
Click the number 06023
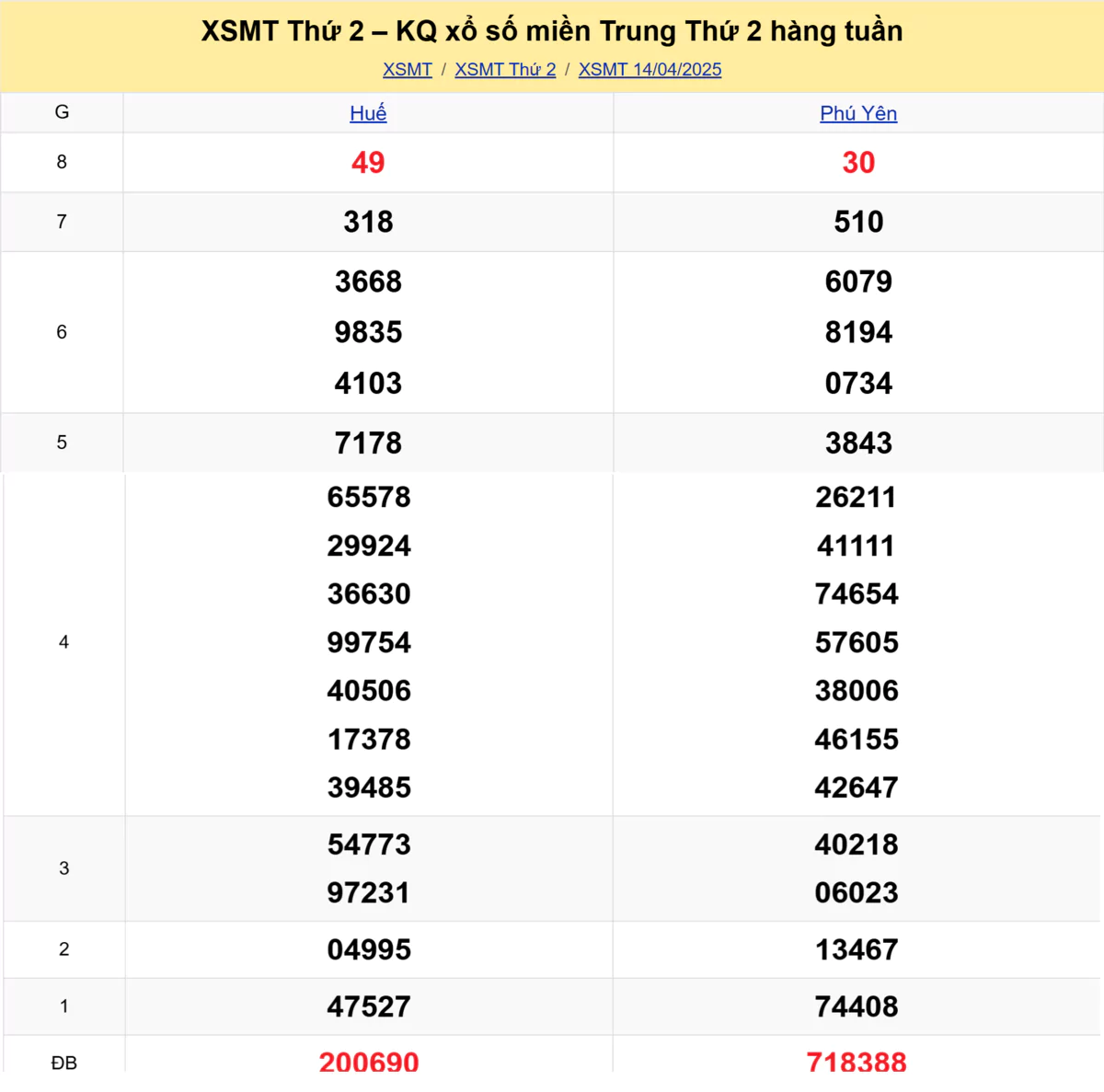click(857, 892)
